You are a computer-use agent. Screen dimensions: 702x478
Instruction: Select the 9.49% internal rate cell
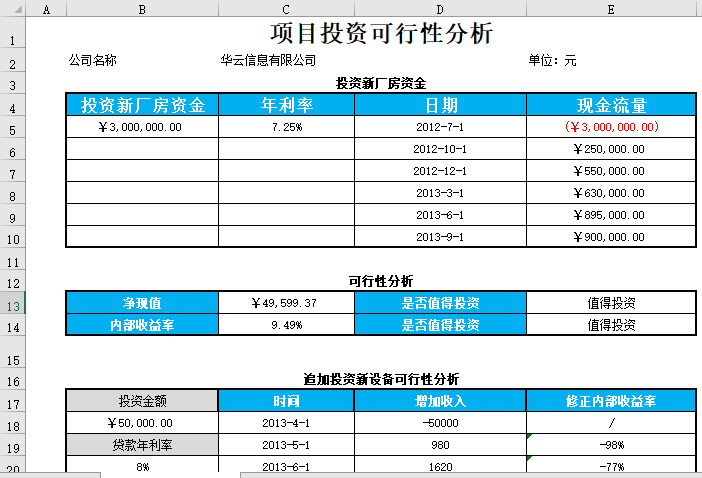(x=286, y=325)
